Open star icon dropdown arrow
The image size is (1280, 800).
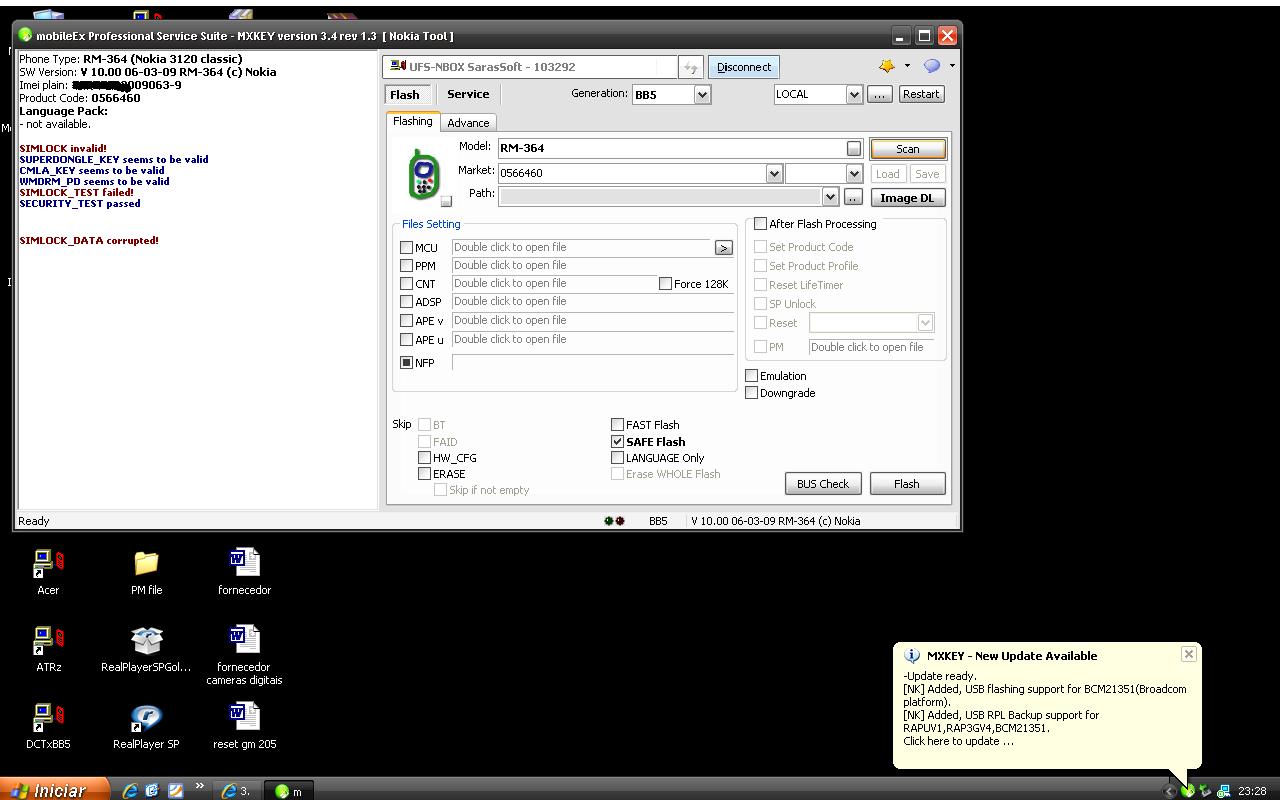pyautogui.click(x=907, y=66)
